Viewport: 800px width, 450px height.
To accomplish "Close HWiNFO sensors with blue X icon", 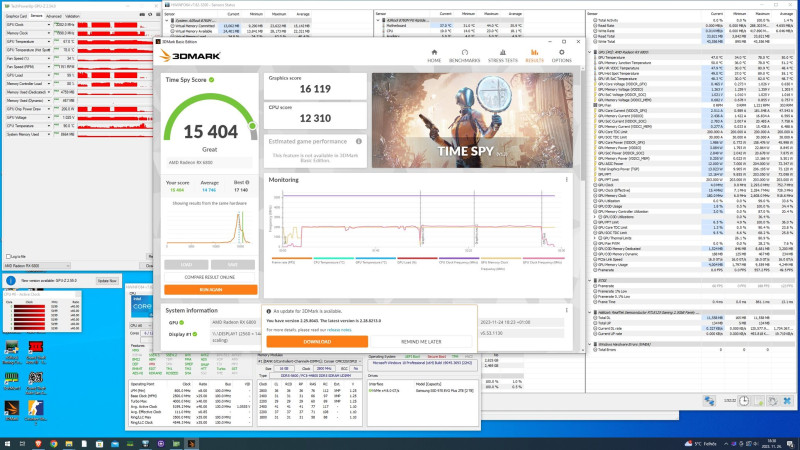I will pos(787,401).
